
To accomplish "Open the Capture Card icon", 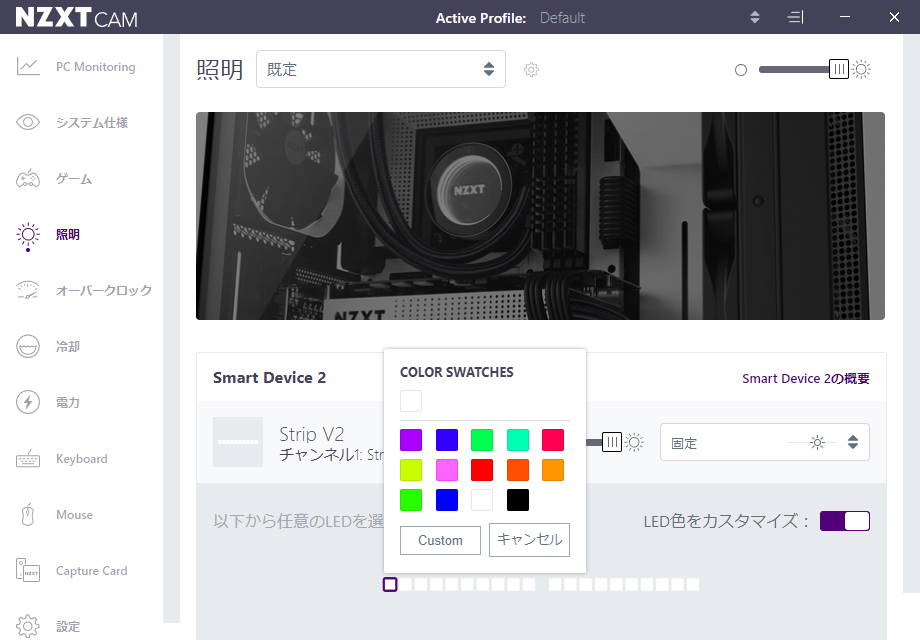I will [x=28, y=571].
